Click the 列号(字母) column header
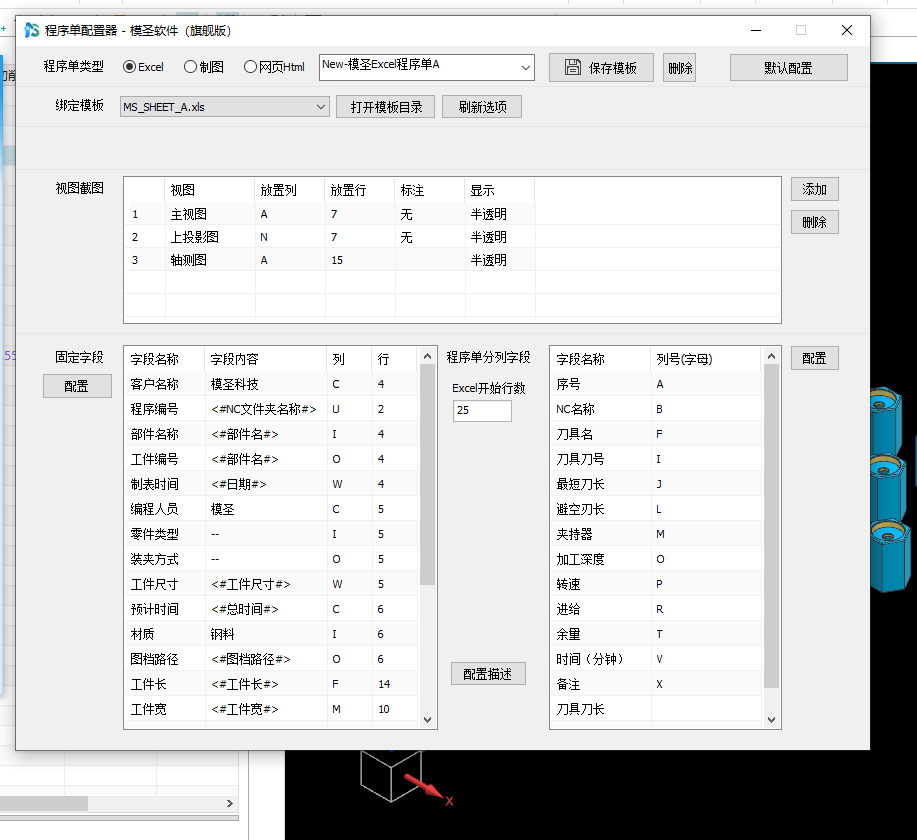The height and width of the screenshot is (840, 917). click(706, 359)
